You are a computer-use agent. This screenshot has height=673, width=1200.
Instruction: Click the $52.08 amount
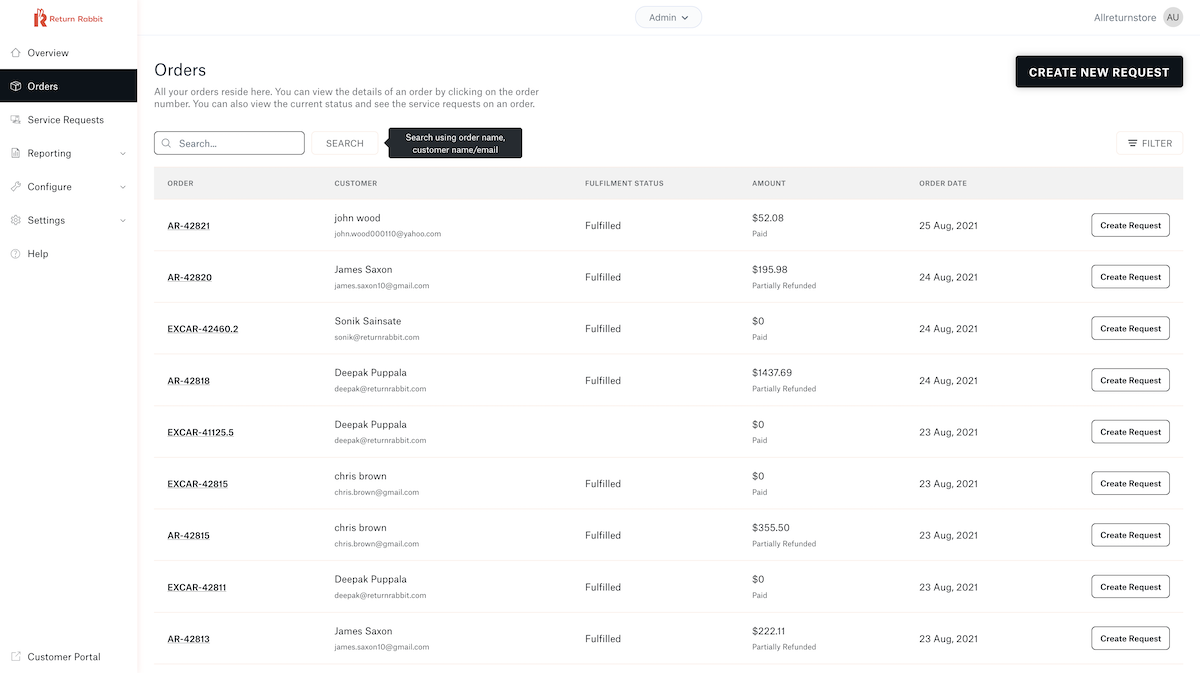pos(768,218)
